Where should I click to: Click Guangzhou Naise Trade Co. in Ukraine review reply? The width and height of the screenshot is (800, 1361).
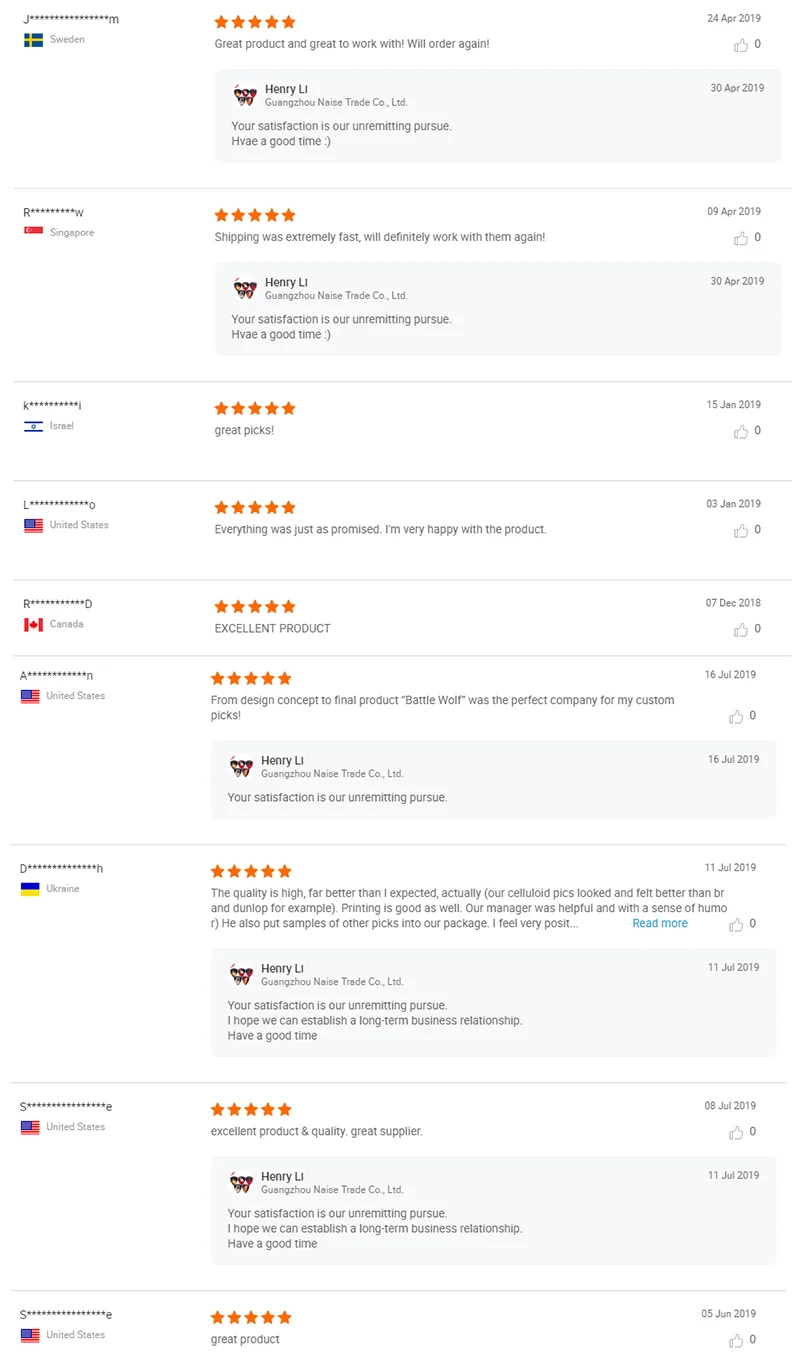point(332,982)
